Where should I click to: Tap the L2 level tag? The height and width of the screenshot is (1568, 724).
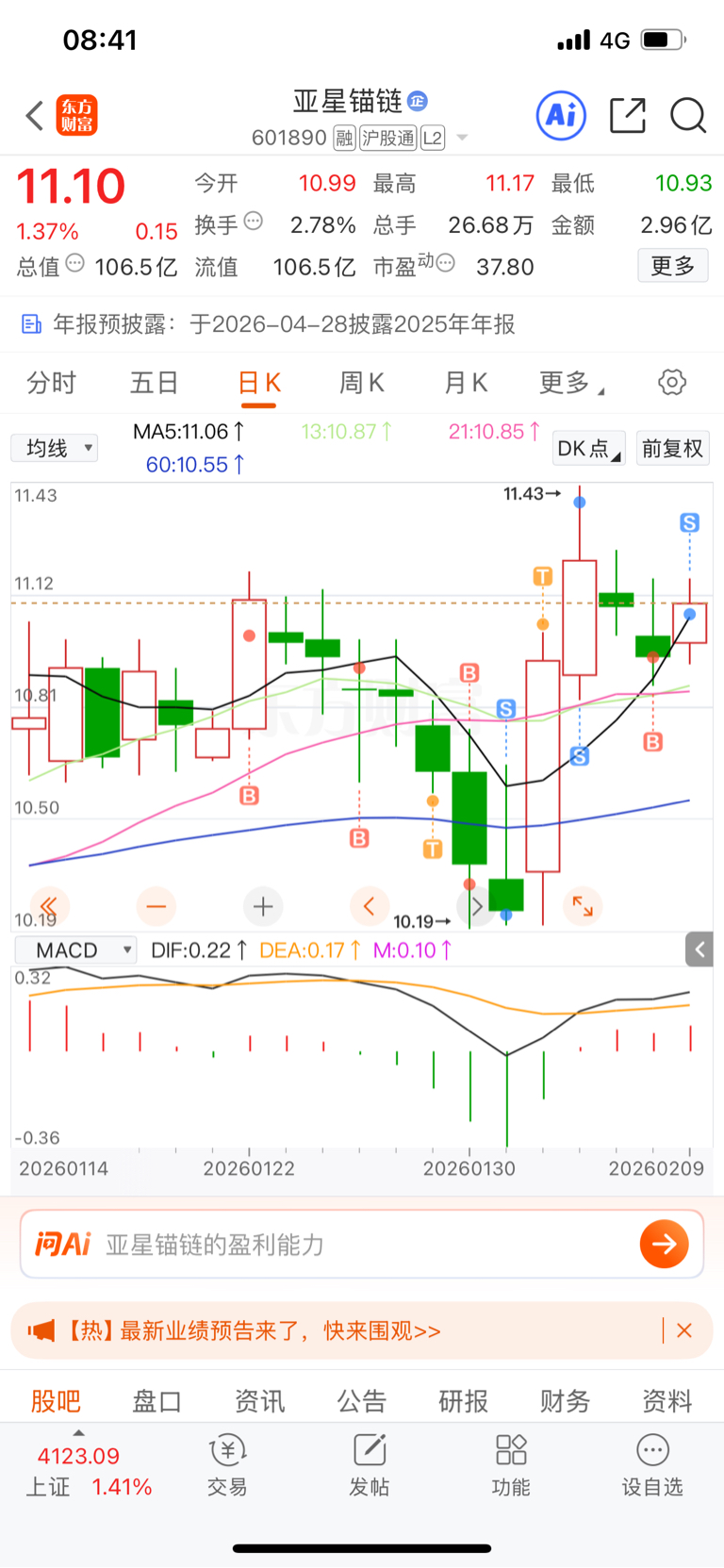pyautogui.click(x=433, y=138)
